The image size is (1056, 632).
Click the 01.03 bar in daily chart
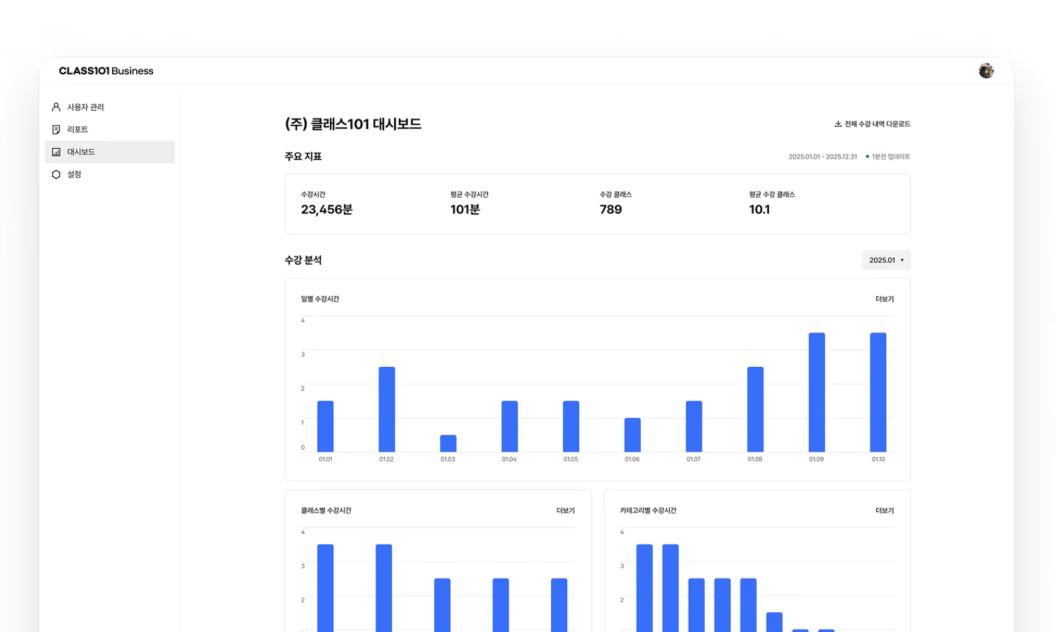(x=448, y=443)
